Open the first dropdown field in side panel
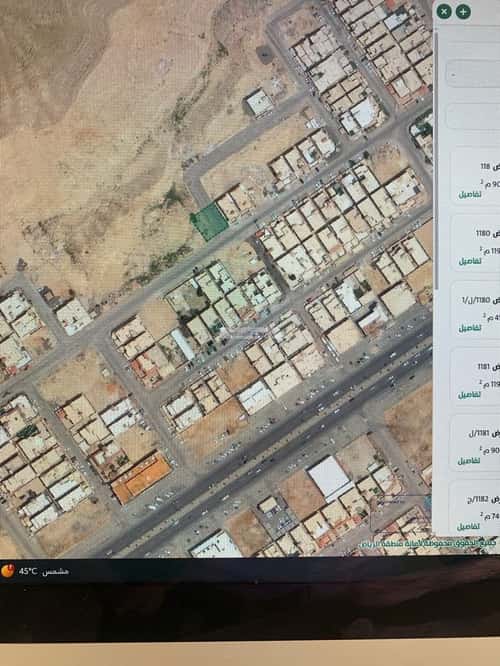The width and height of the screenshot is (500, 666). pyautogui.click(x=473, y=74)
